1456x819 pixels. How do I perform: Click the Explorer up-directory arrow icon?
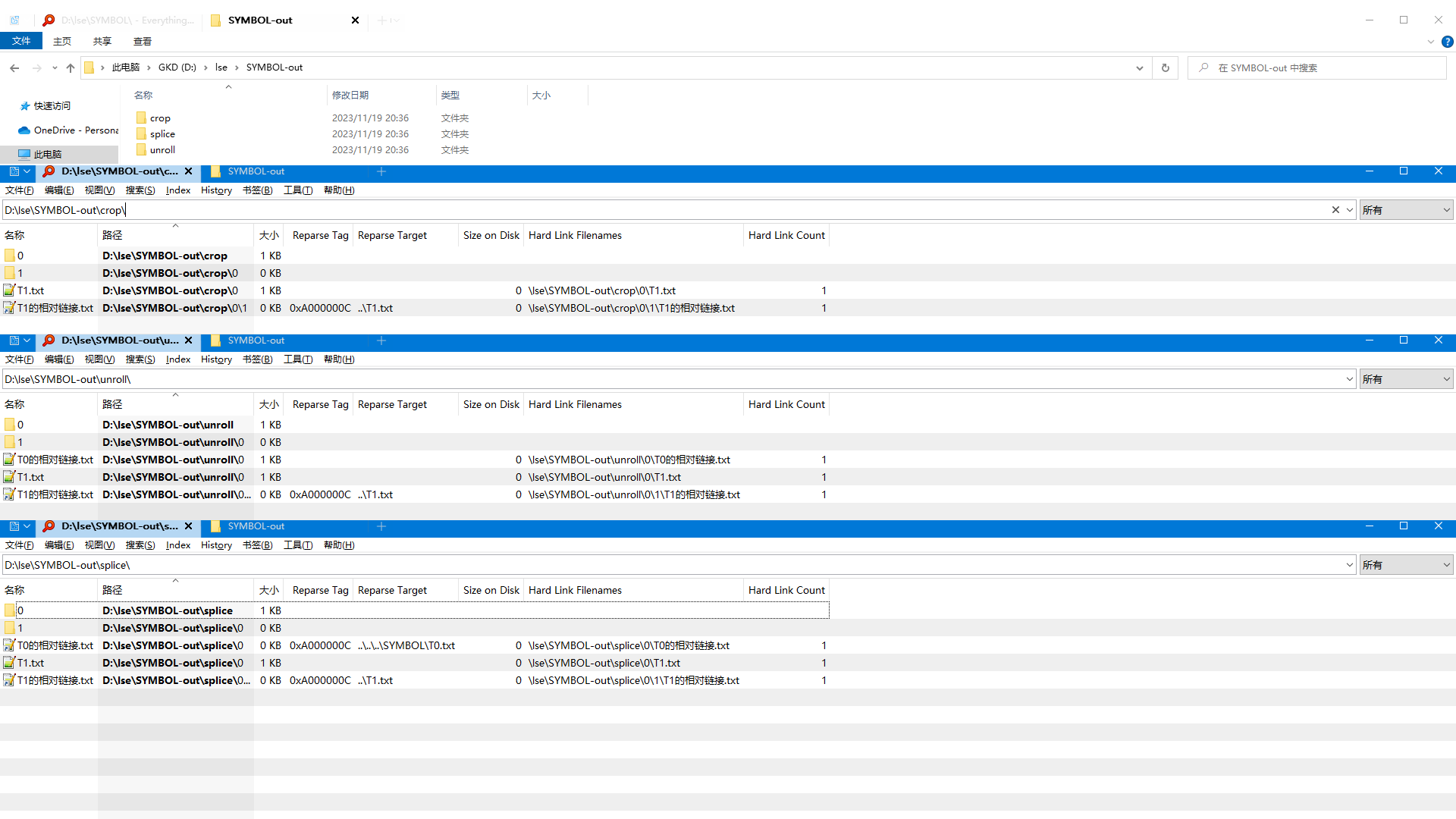point(71,67)
